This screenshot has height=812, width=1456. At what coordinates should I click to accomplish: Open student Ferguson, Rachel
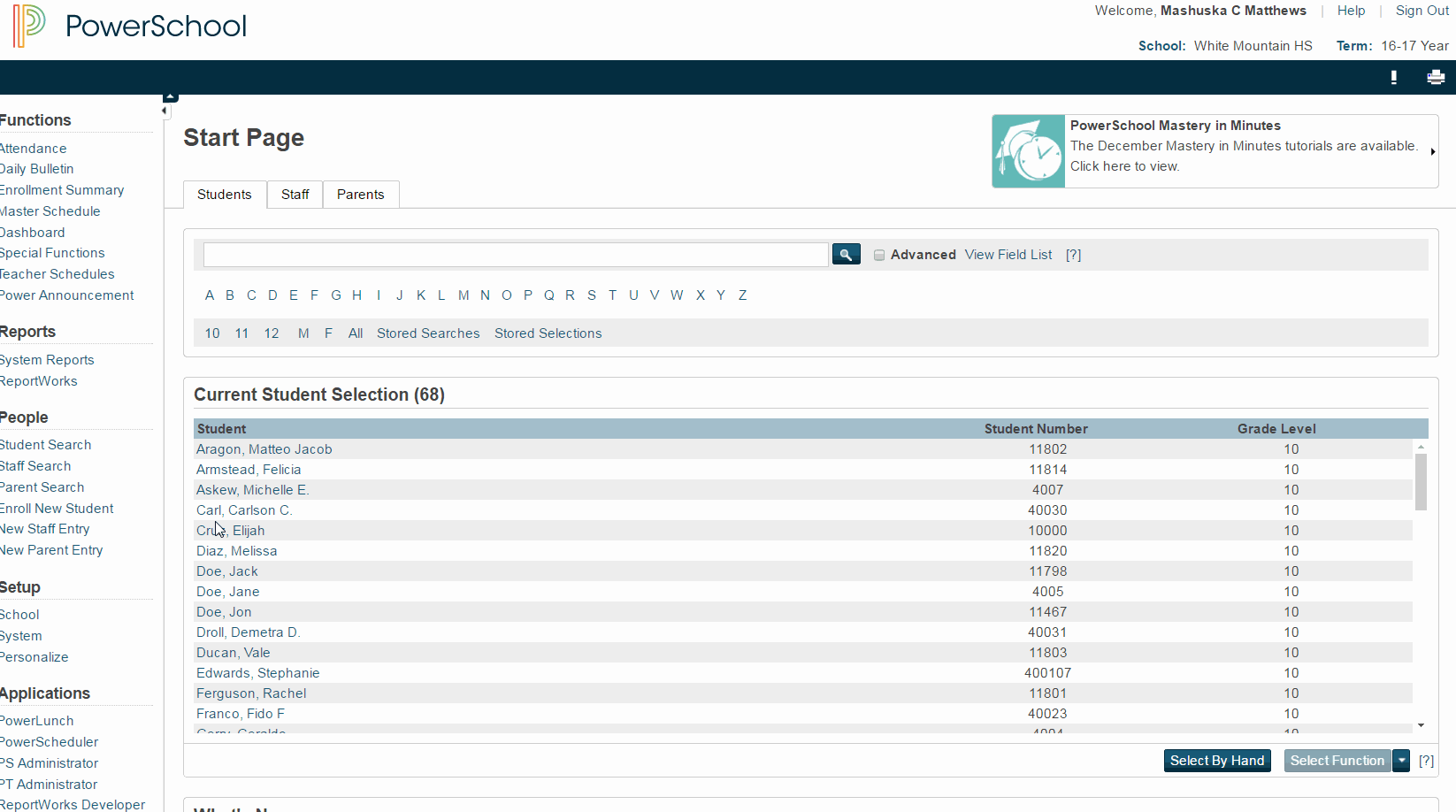251,693
